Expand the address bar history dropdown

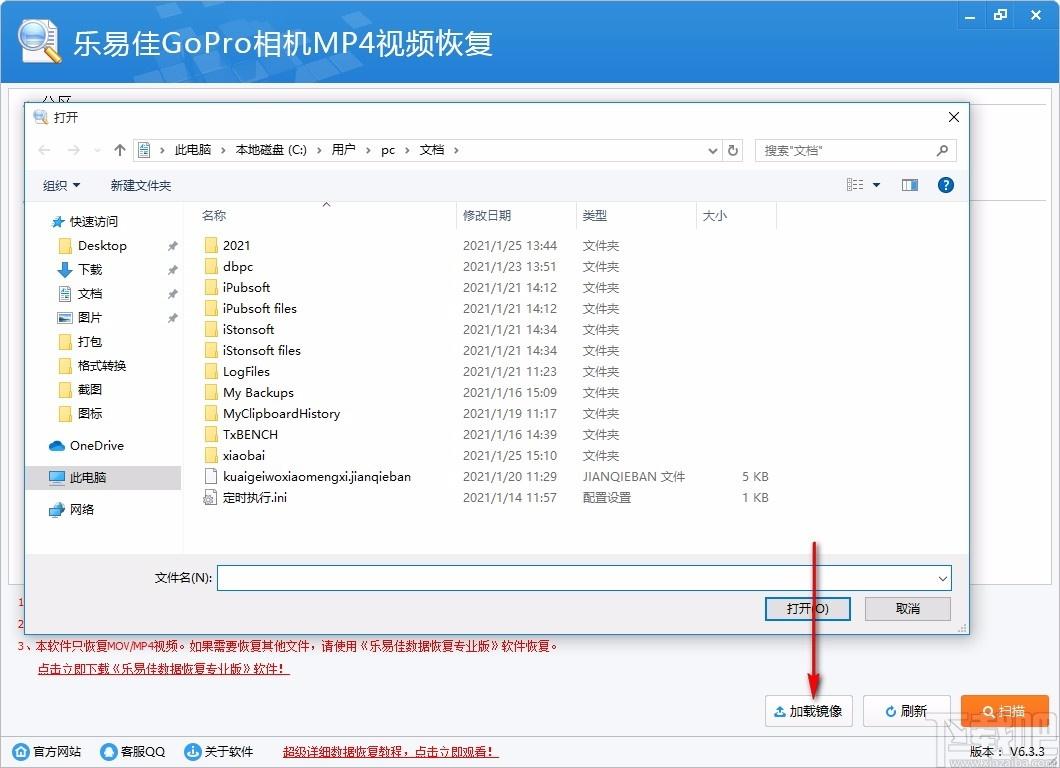click(x=713, y=150)
